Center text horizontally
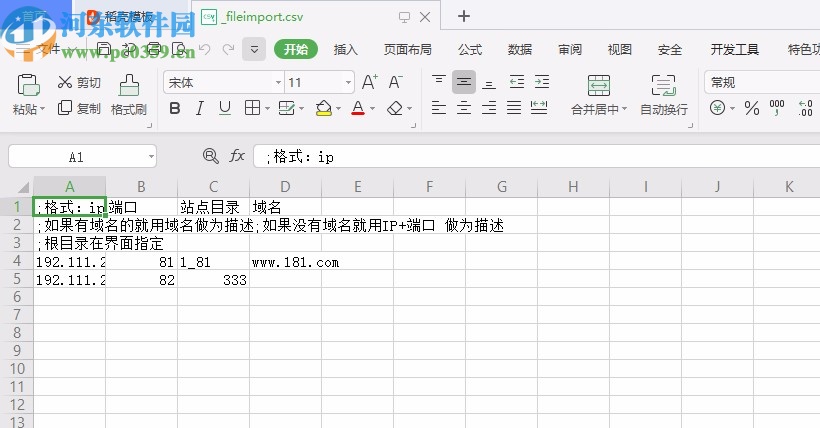The width and height of the screenshot is (820, 428). pyautogui.click(x=464, y=108)
